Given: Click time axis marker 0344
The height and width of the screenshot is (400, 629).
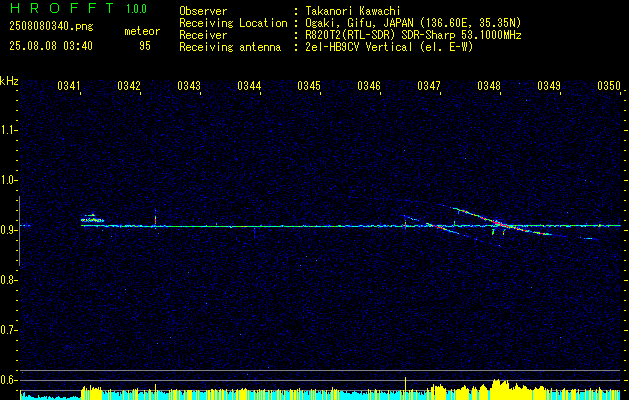Looking at the screenshot, I should [x=249, y=85].
